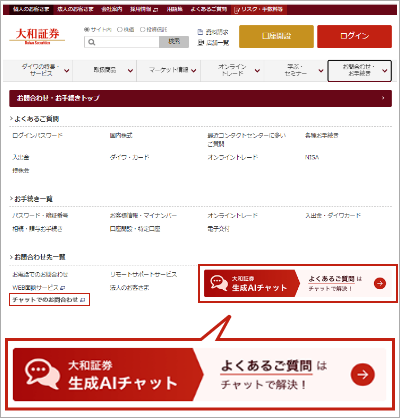The height and width of the screenshot is (418, 400).
Task: Click the magnifier icon in the search box
Action: click(92, 42)
